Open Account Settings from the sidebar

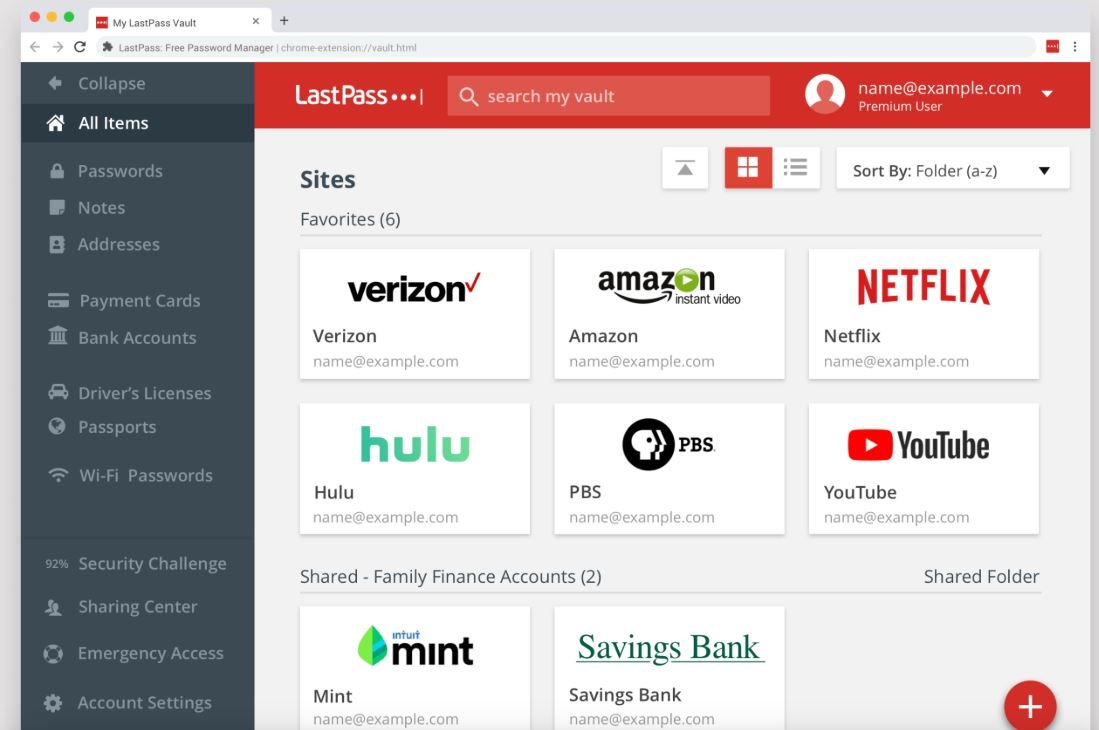coord(144,703)
